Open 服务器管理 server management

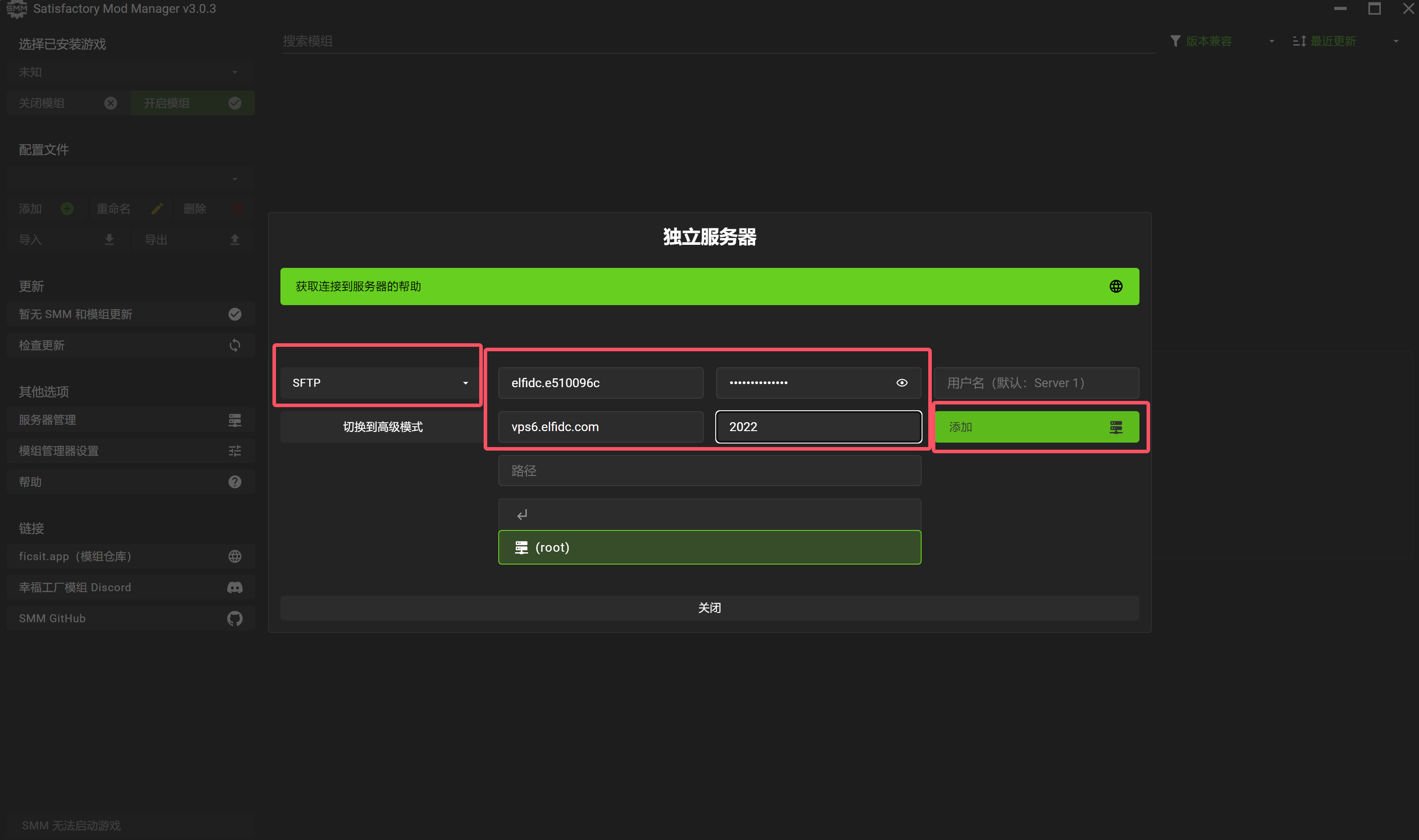(x=130, y=420)
